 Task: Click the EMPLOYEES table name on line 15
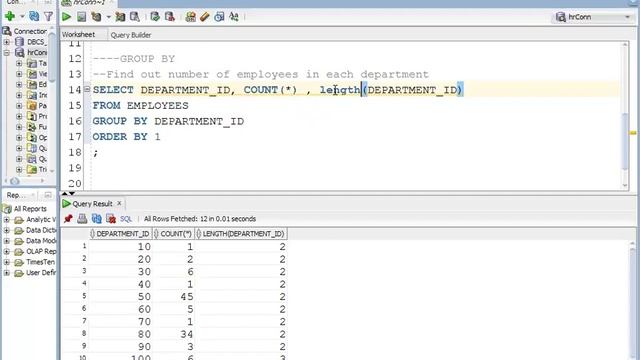[x=158, y=106]
